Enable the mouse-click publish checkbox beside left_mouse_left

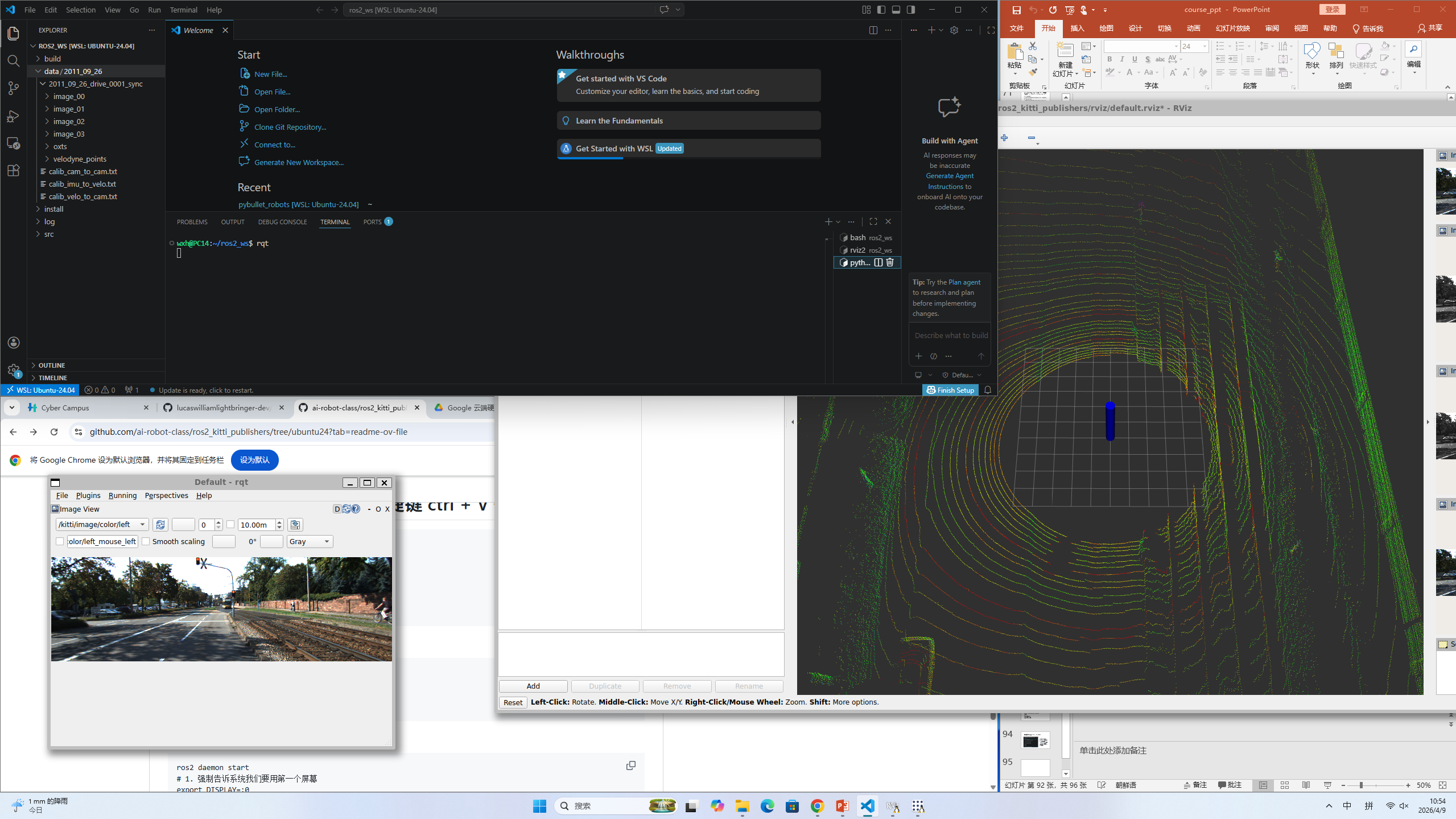(60, 541)
